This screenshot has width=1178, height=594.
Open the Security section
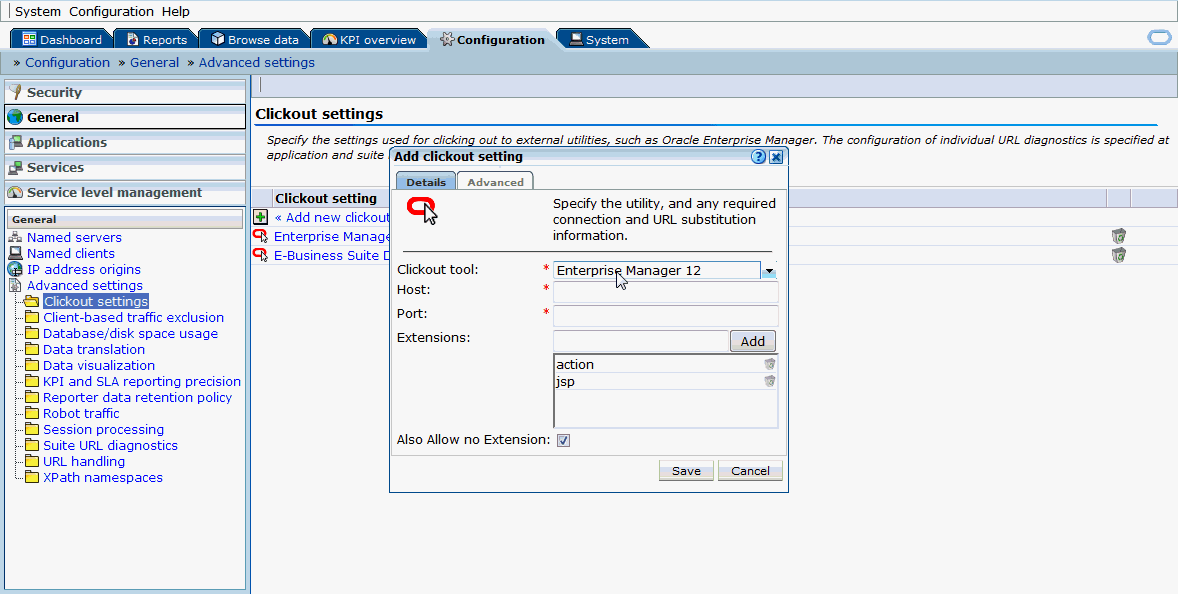click(125, 92)
